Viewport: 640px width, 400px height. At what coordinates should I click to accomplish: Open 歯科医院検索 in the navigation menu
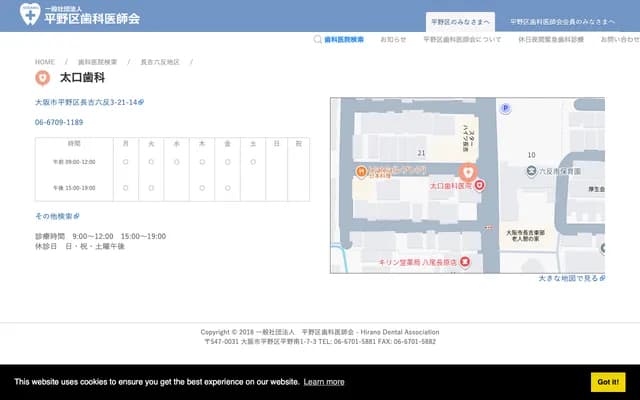tap(344, 40)
